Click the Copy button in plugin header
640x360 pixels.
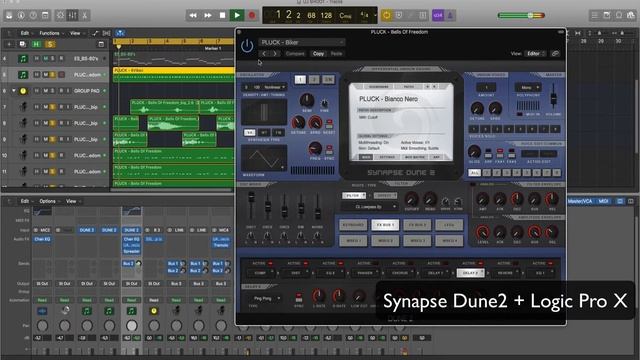pyautogui.click(x=318, y=53)
